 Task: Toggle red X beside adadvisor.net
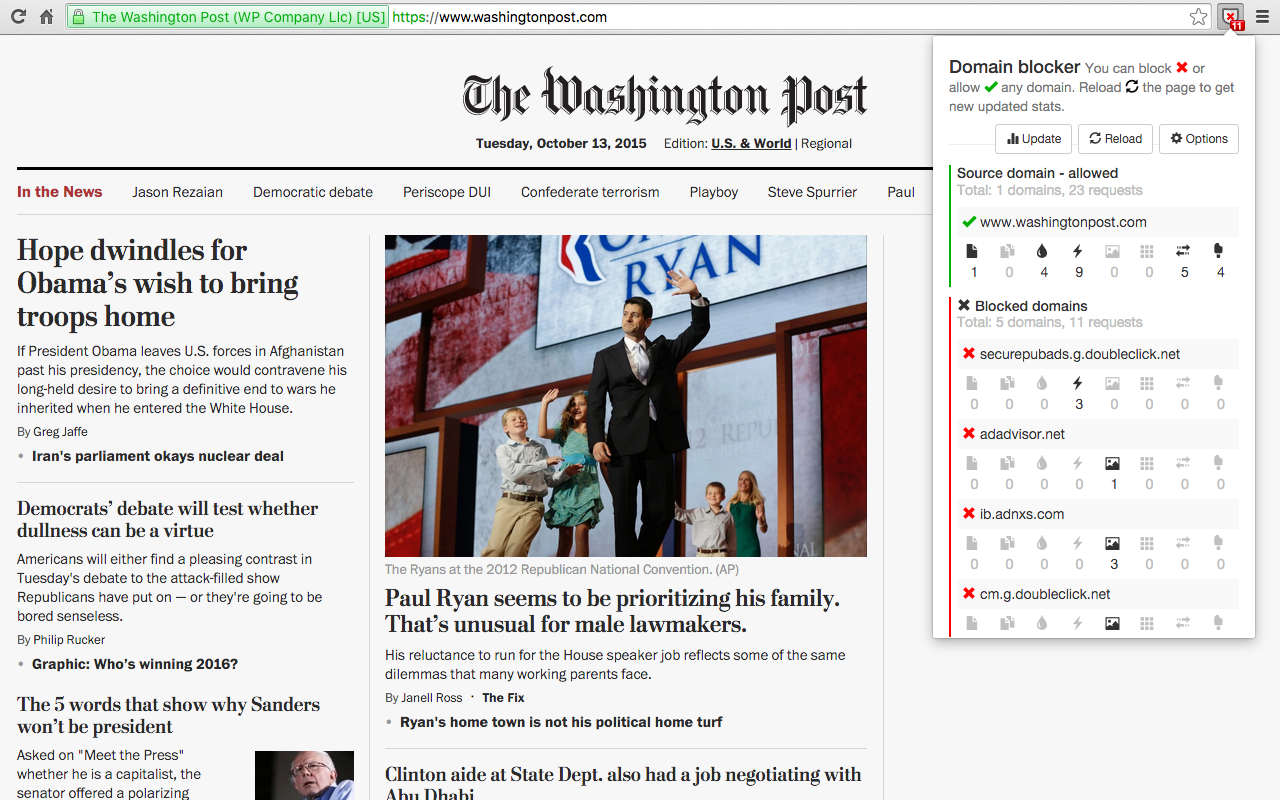coord(968,434)
